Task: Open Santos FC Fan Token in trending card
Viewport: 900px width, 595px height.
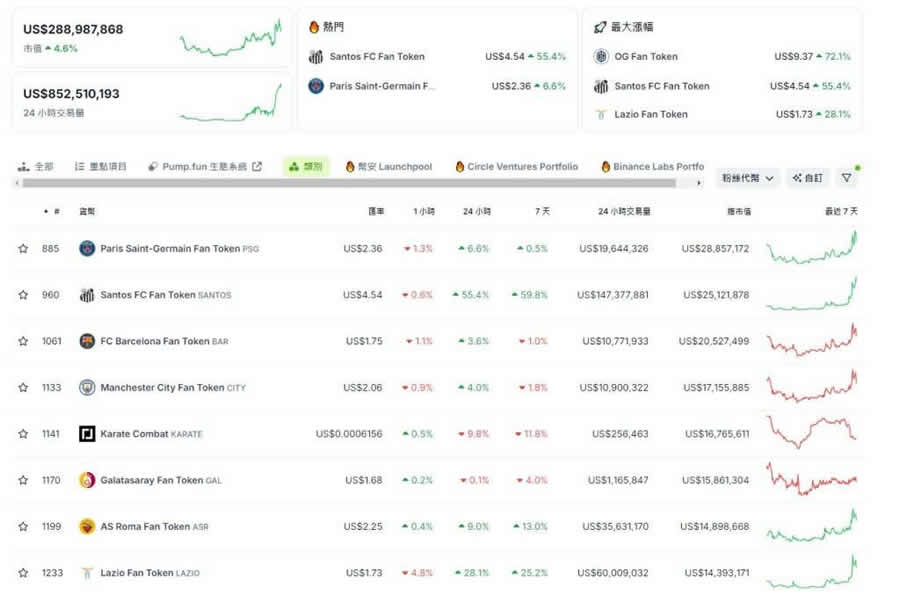Action: click(x=377, y=56)
